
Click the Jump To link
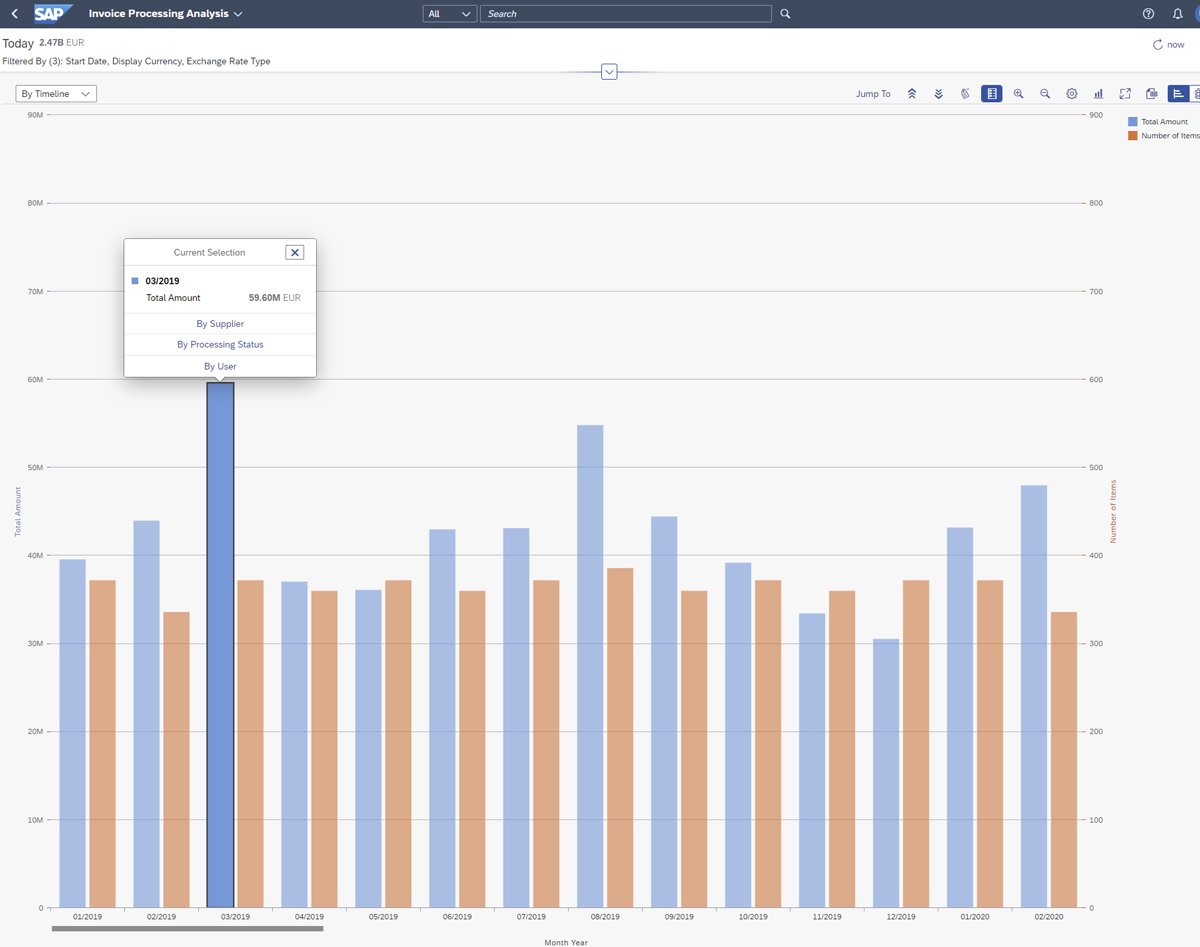(x=872, y=94)
